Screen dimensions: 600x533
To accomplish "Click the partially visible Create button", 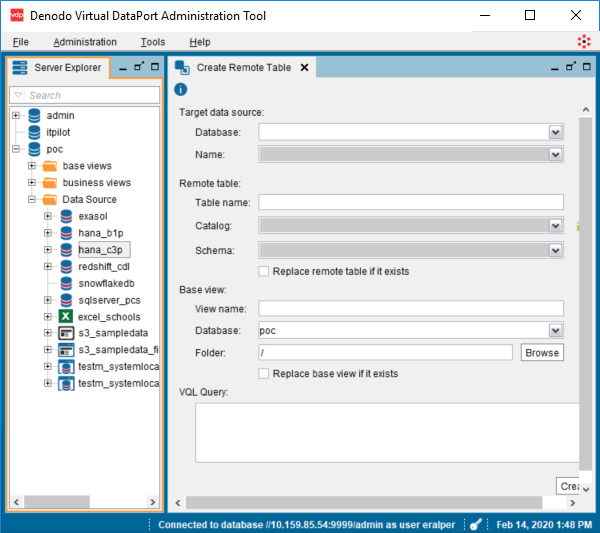I will 568,486.
